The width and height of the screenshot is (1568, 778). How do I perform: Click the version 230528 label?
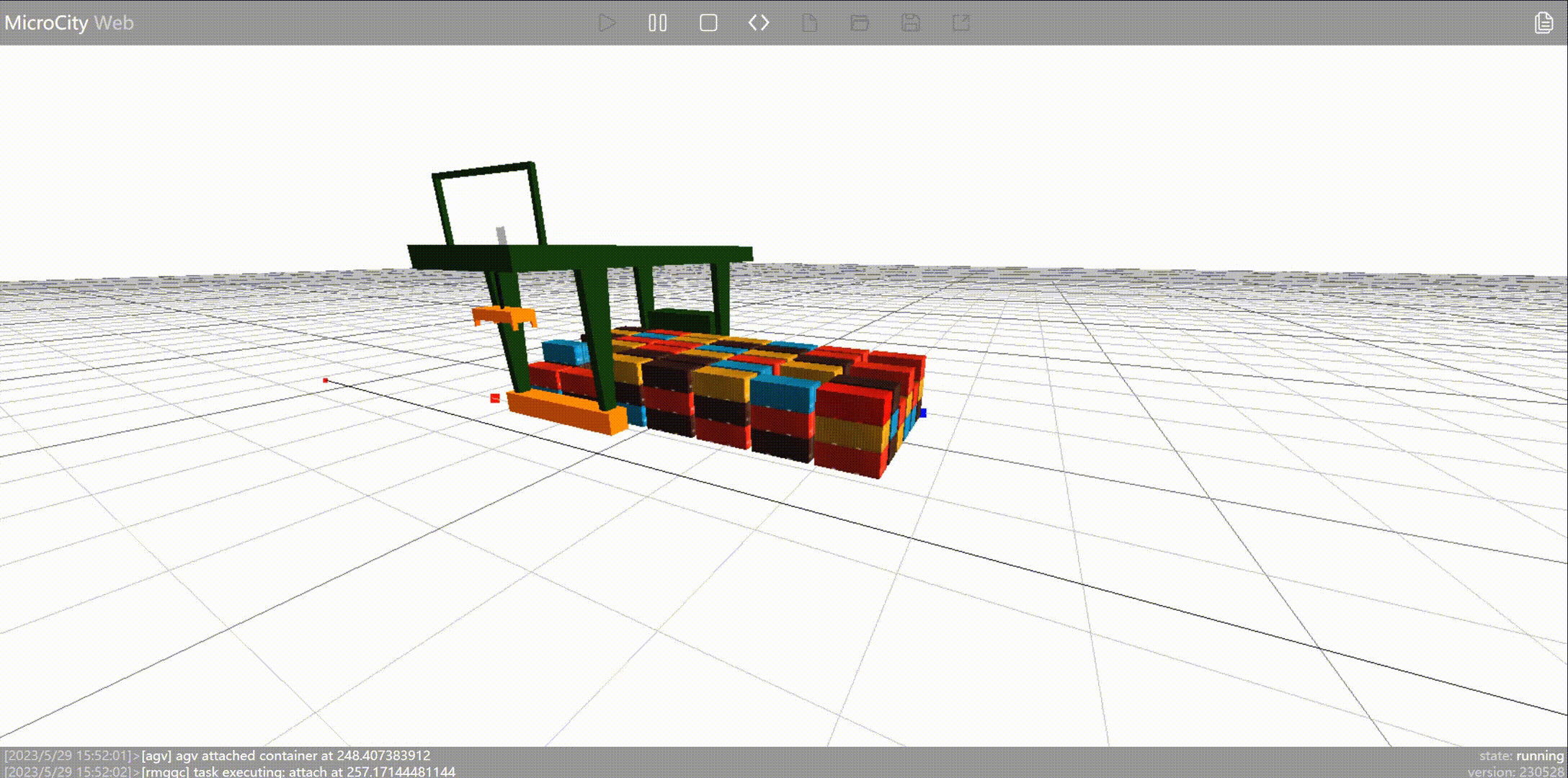(1516, 772)
